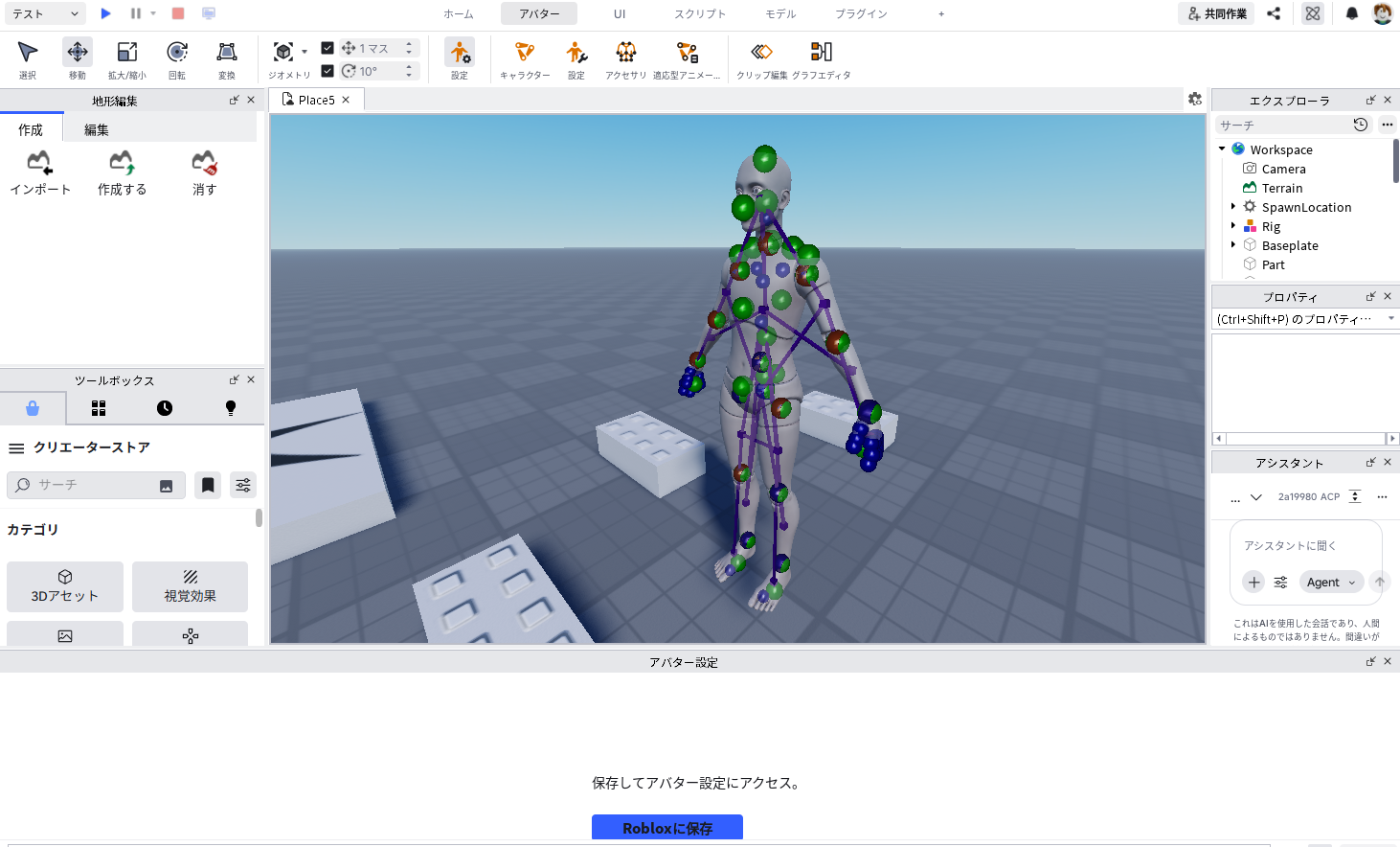Toggle the move snap (1 マス) checkbox

click(327, 48)
